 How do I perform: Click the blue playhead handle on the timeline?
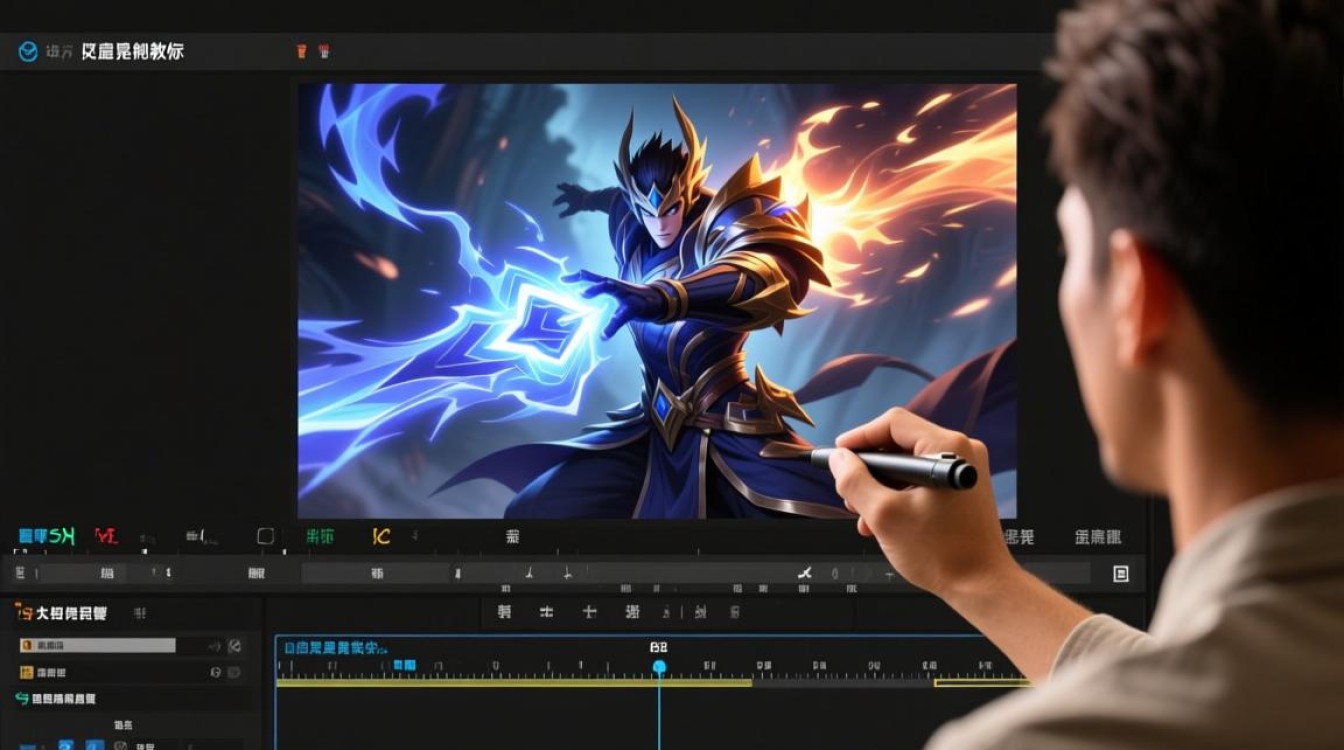point(659,666)
